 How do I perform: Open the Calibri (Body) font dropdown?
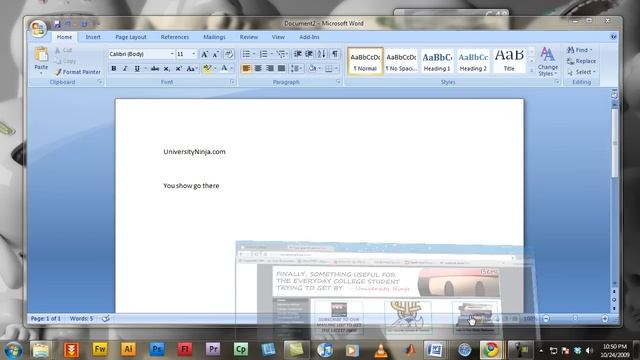(x=172, y=54)
